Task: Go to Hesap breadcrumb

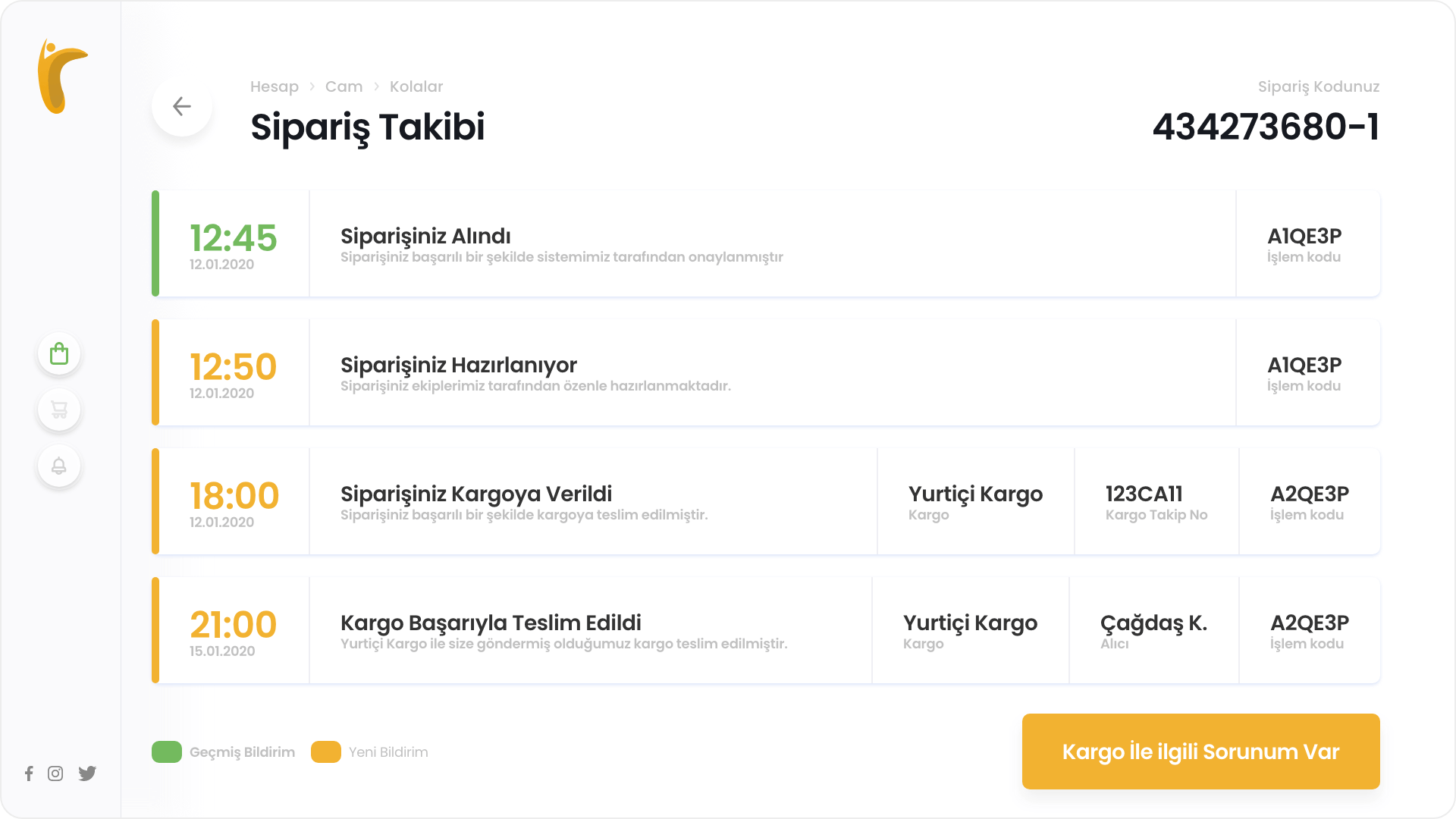Action: tap(275, 86)
